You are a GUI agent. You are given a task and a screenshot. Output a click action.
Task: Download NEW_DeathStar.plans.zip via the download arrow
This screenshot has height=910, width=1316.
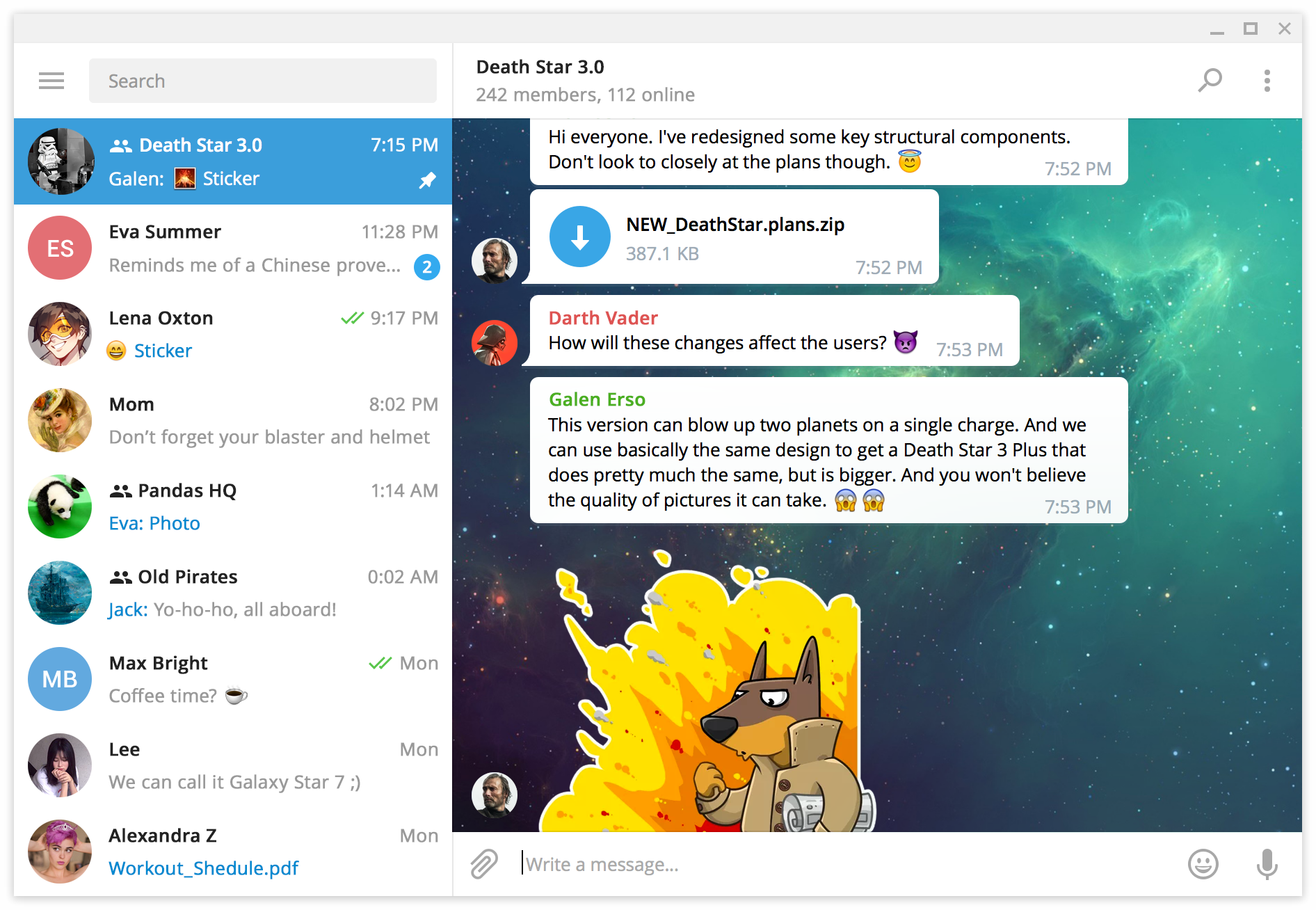pos(580,237)
